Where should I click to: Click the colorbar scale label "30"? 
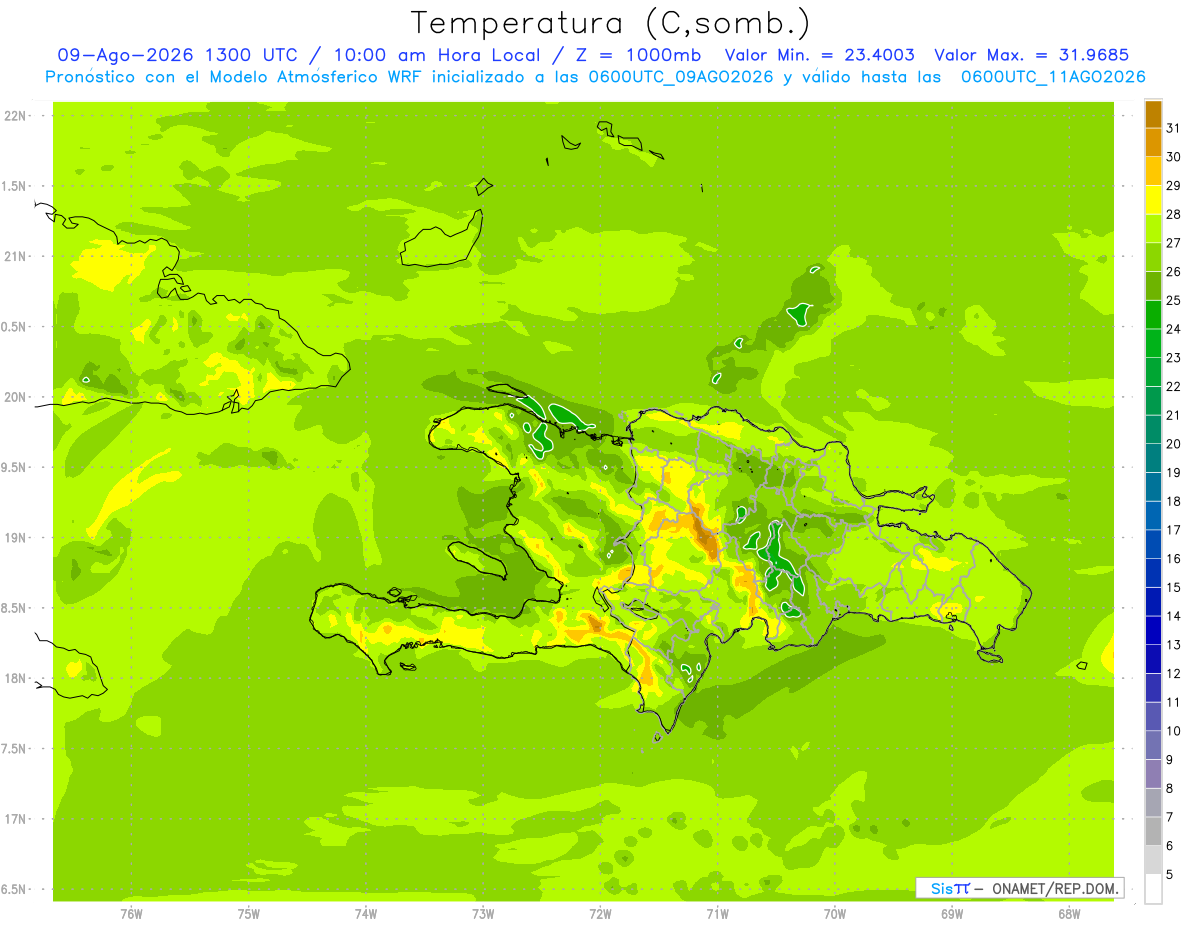point(1173,157)
